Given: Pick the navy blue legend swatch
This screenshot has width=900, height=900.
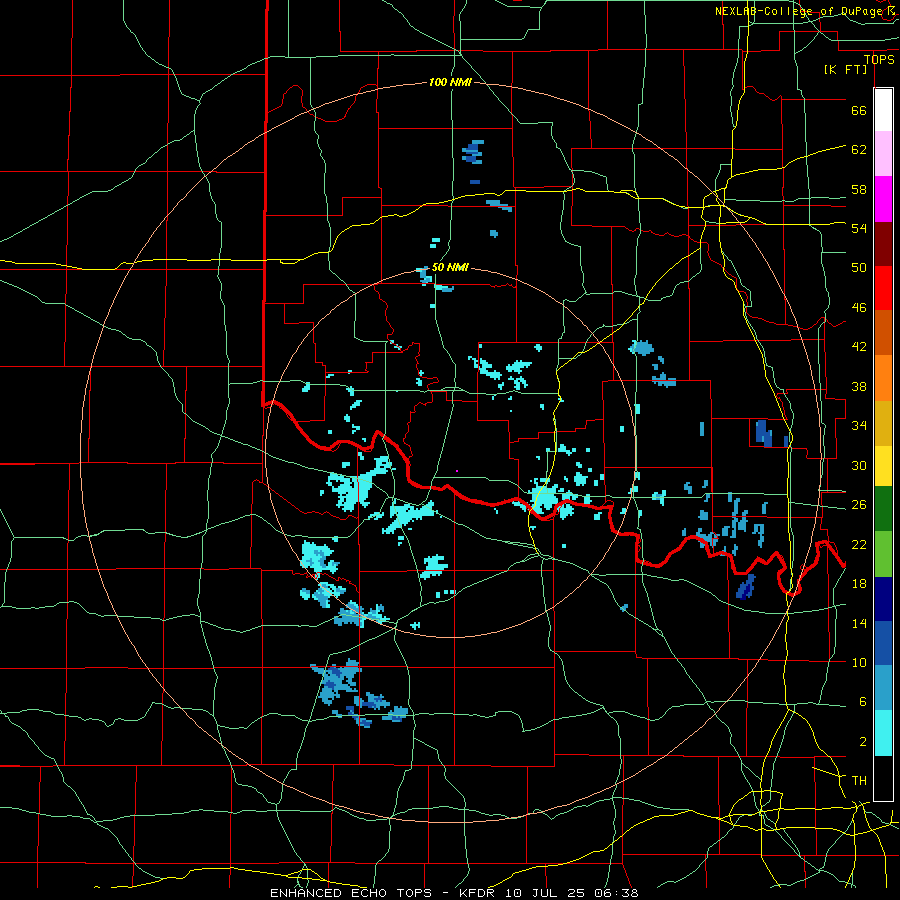Looking at the screenshot, I should tap(883, 599).
